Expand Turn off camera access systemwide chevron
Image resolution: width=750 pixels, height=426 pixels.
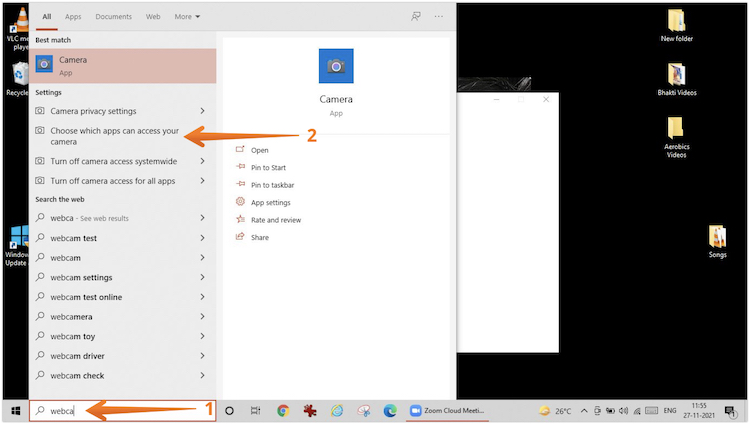203,161
